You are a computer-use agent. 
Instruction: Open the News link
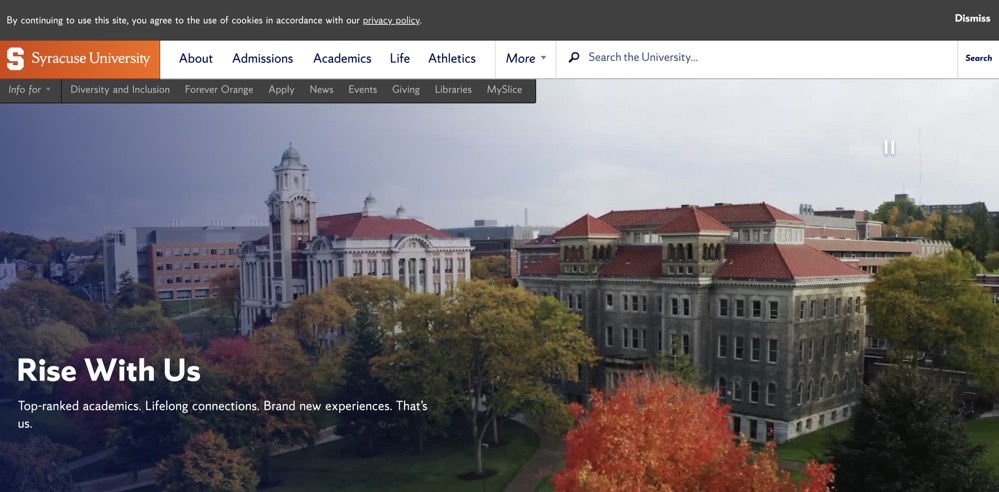click(321, 90)
